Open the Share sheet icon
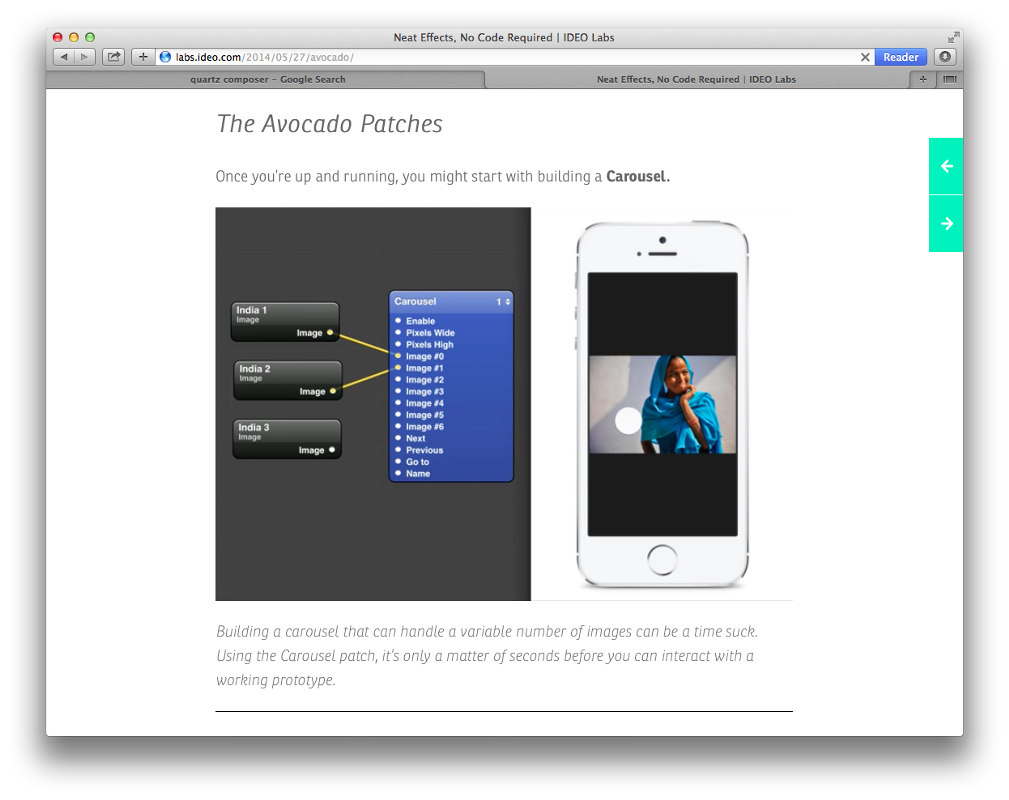This screenshot has height=800, width=1009. [x=113, y=57]
